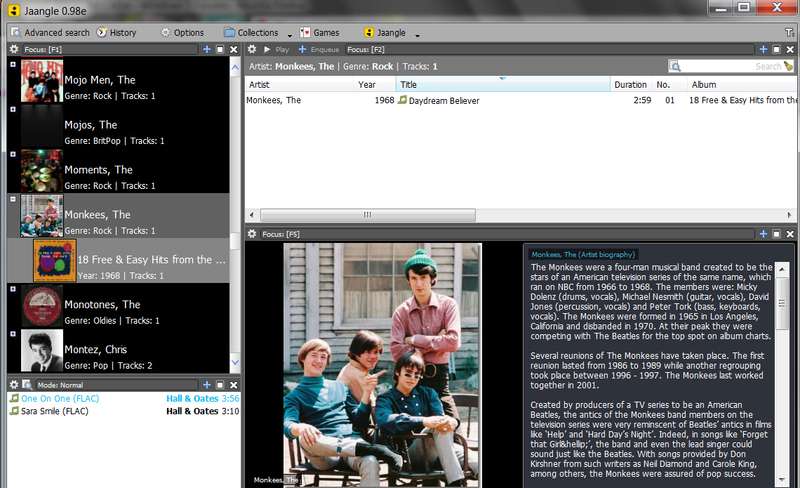Click the Enqueue button in the track pane
800x488 pixels.
(319, 50)
